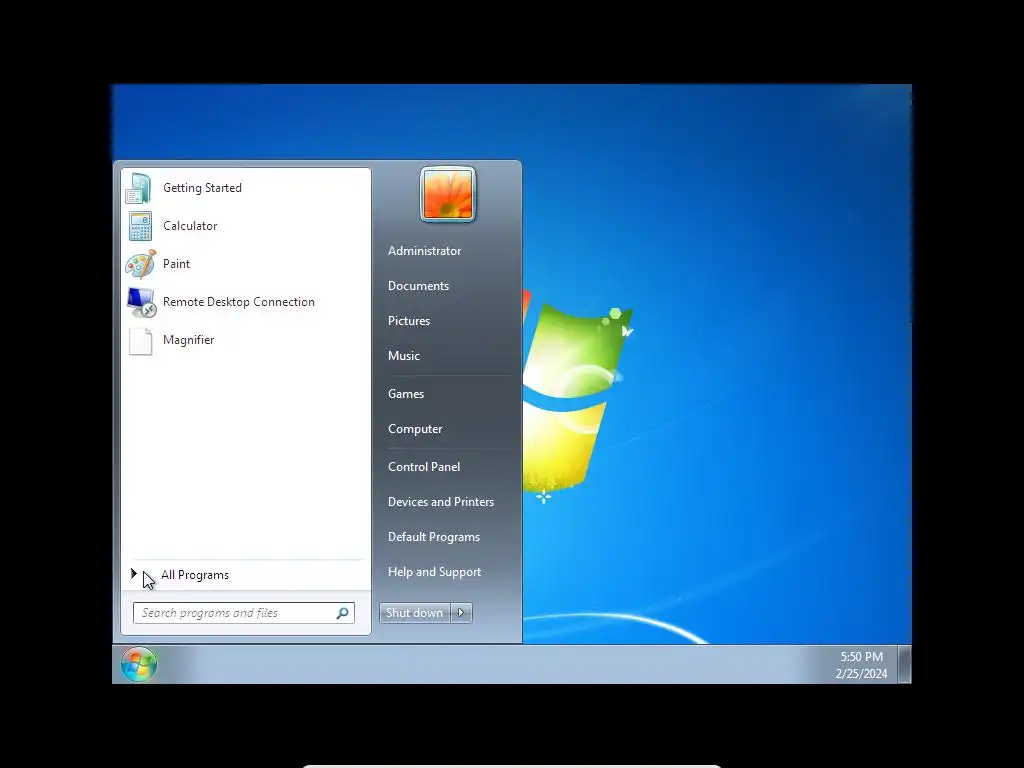Click the Remote Desktop Connection icon
Screen dimensions: 1024x768
(x=141, y=302)
